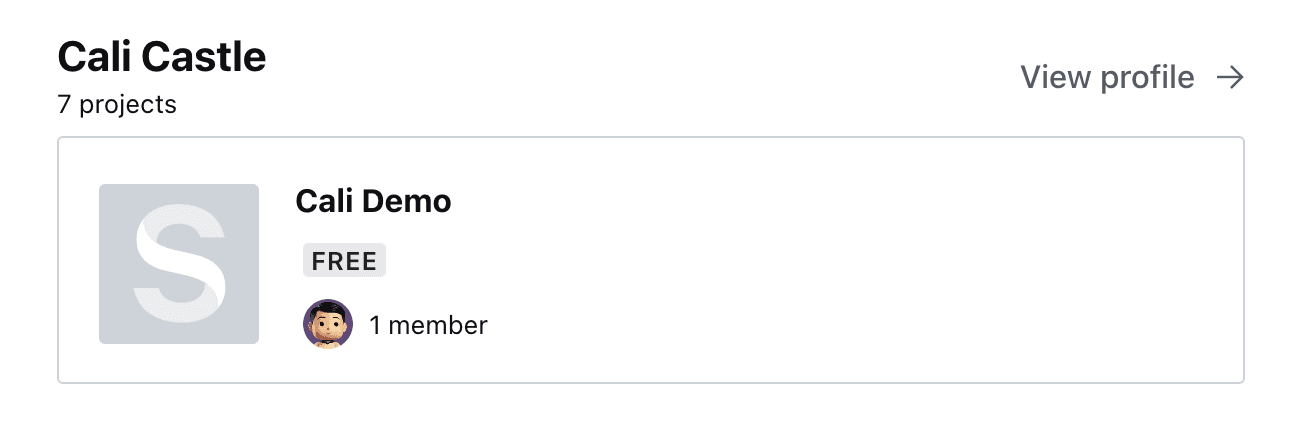Open the Cali Demo workspace title
The height and width of the screenshot is (422, 1302).
pyautogui.click(x=373, y=201)
